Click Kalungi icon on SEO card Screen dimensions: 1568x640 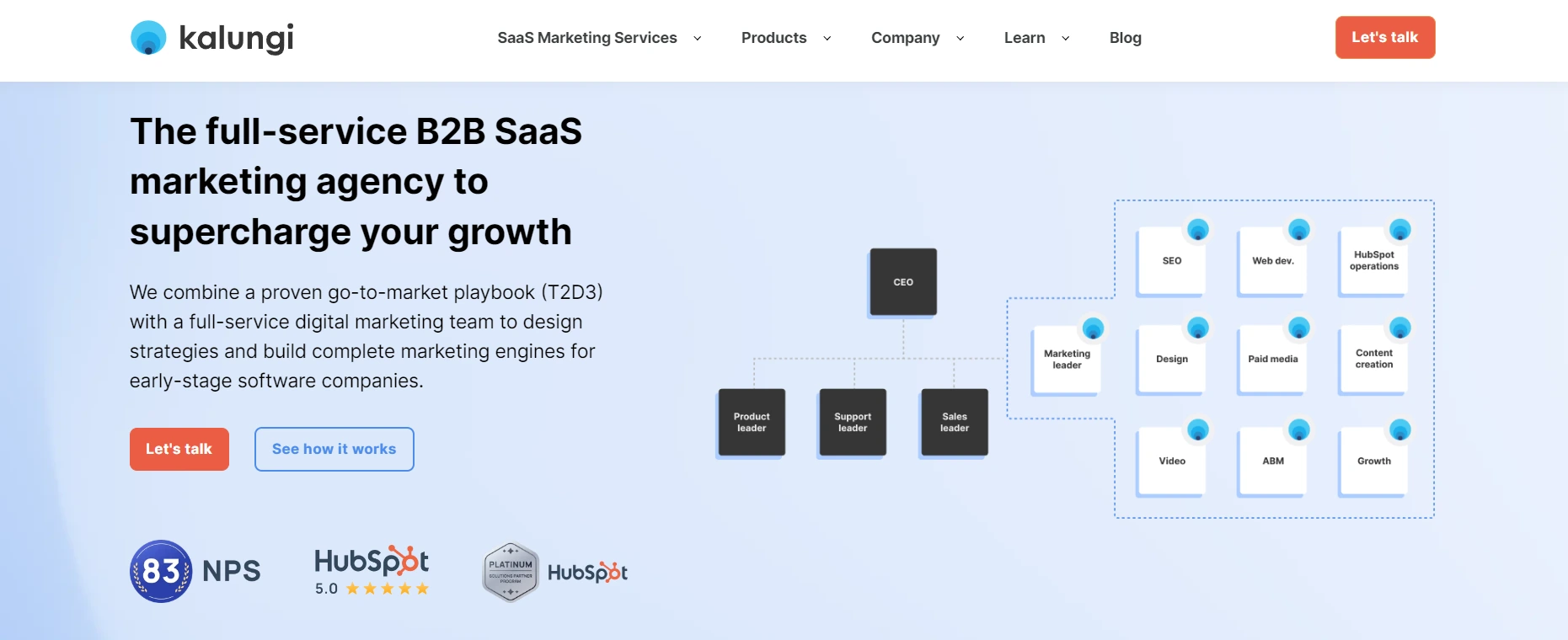click(1198, 229)
